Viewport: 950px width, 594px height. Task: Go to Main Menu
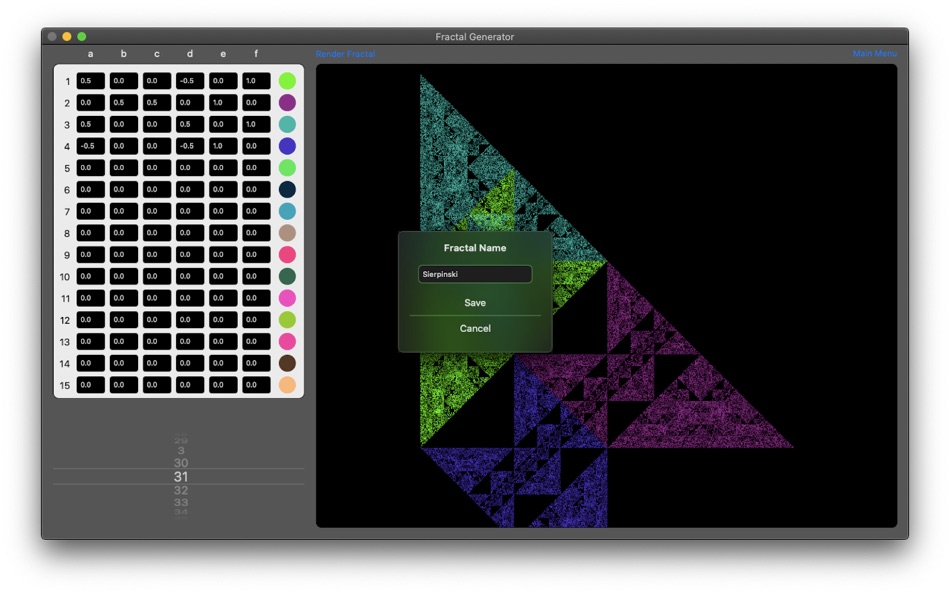coord(874,53)
